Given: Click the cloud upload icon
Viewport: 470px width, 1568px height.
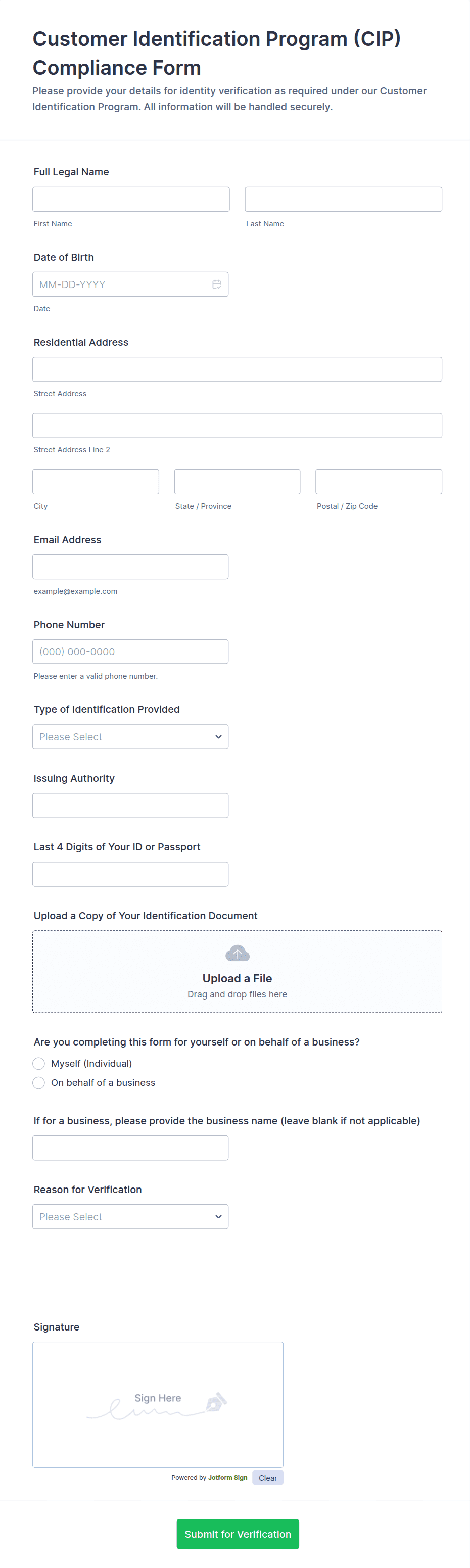Looking at the screenshot, I should pyautogui.click(x=238, y=953).
